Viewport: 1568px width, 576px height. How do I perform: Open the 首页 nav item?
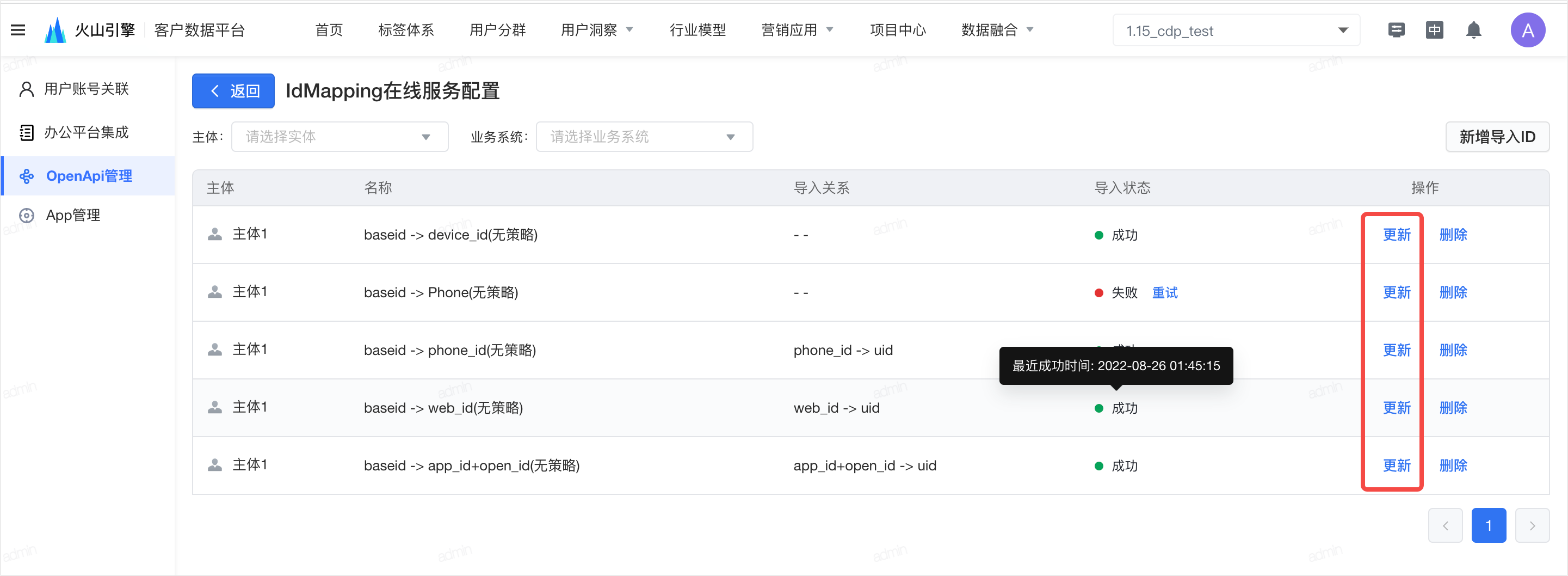coord(329,30)
